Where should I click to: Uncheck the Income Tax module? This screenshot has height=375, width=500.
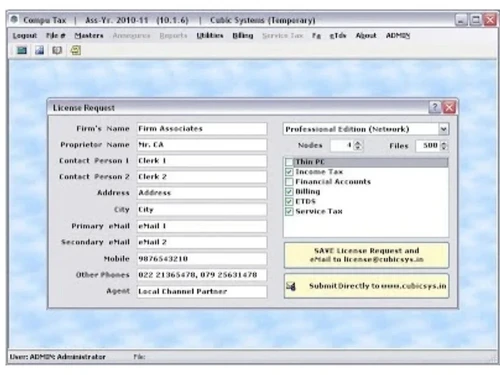tap(289, 172)
